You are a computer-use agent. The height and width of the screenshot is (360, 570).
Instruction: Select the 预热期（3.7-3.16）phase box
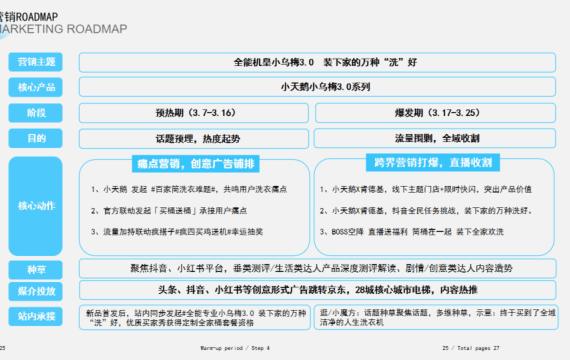(194, 113)
